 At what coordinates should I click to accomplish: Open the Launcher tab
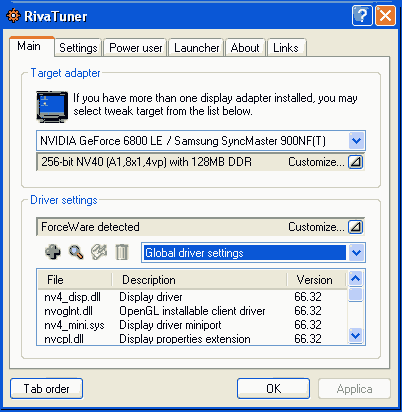click(196, 48)
